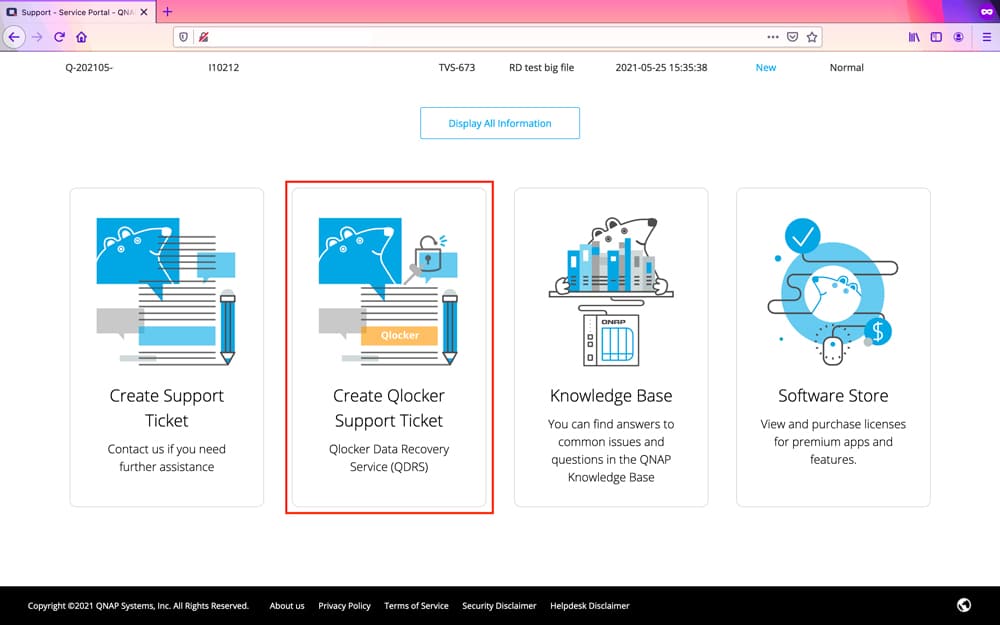Toggle the sidebar view icon
1000x625 pixels.
[x=936, y=37]
